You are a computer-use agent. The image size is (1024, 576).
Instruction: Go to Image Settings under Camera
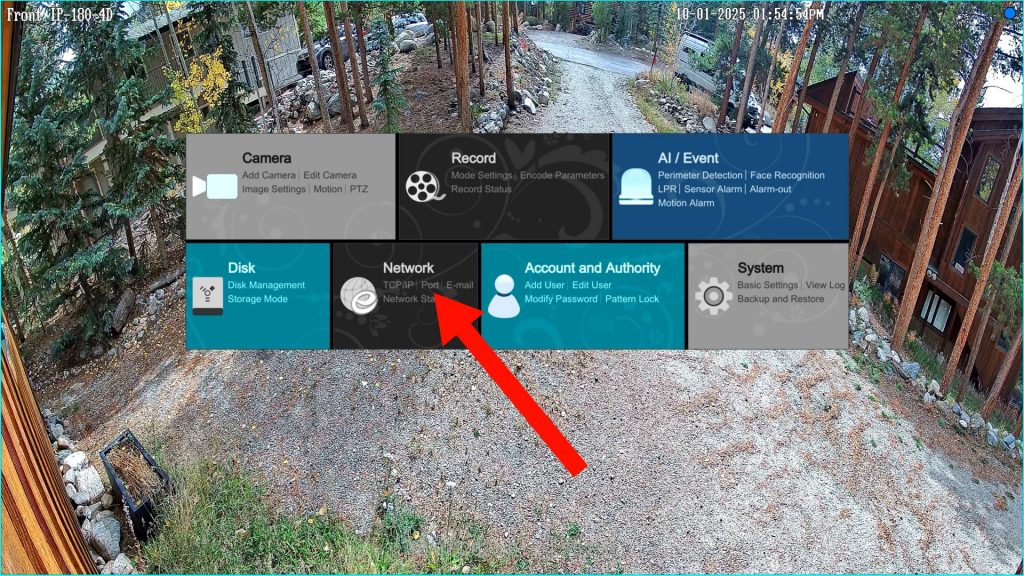[x=274, y=189]
